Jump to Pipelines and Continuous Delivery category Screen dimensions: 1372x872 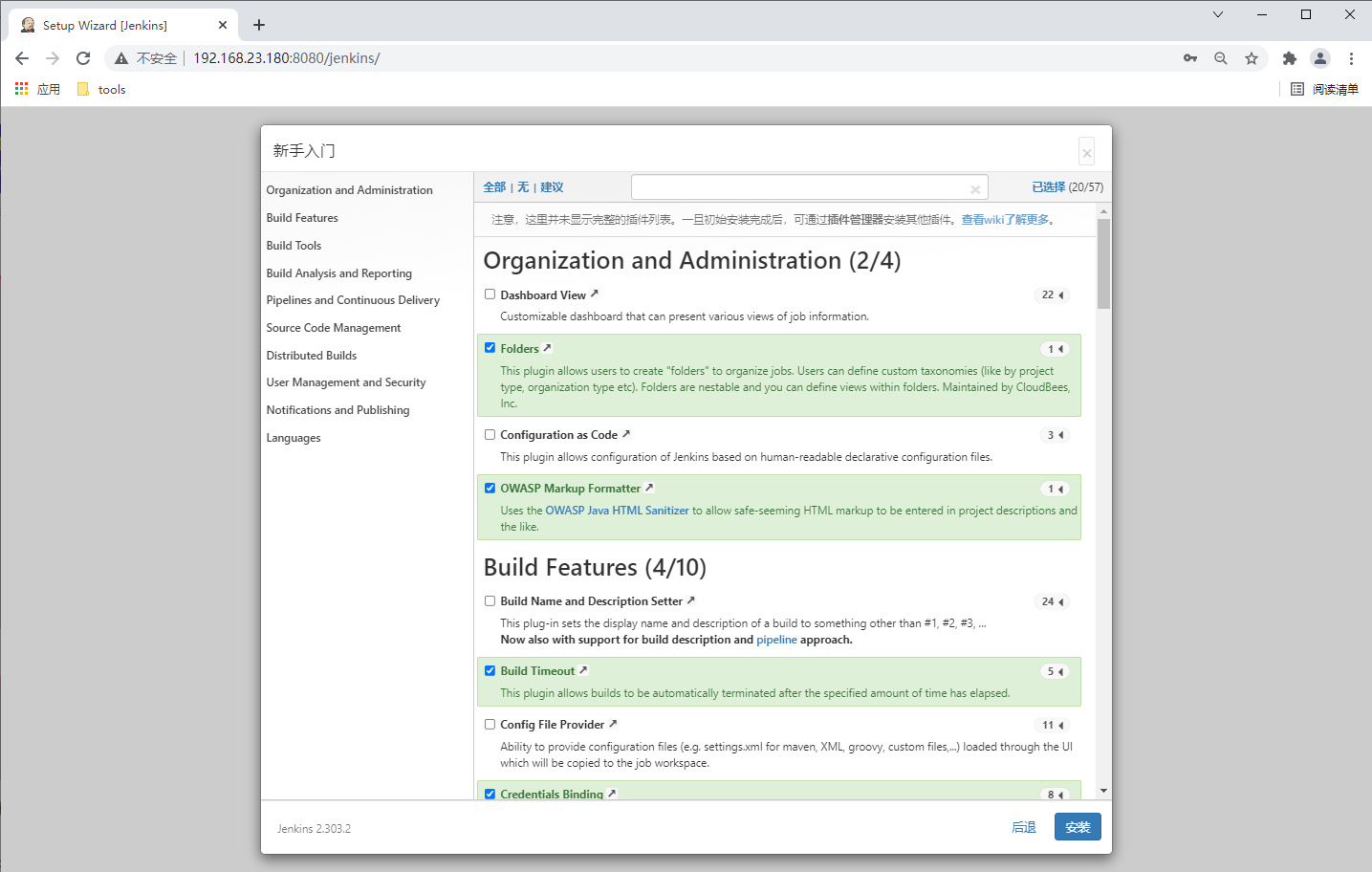(353, 300)
